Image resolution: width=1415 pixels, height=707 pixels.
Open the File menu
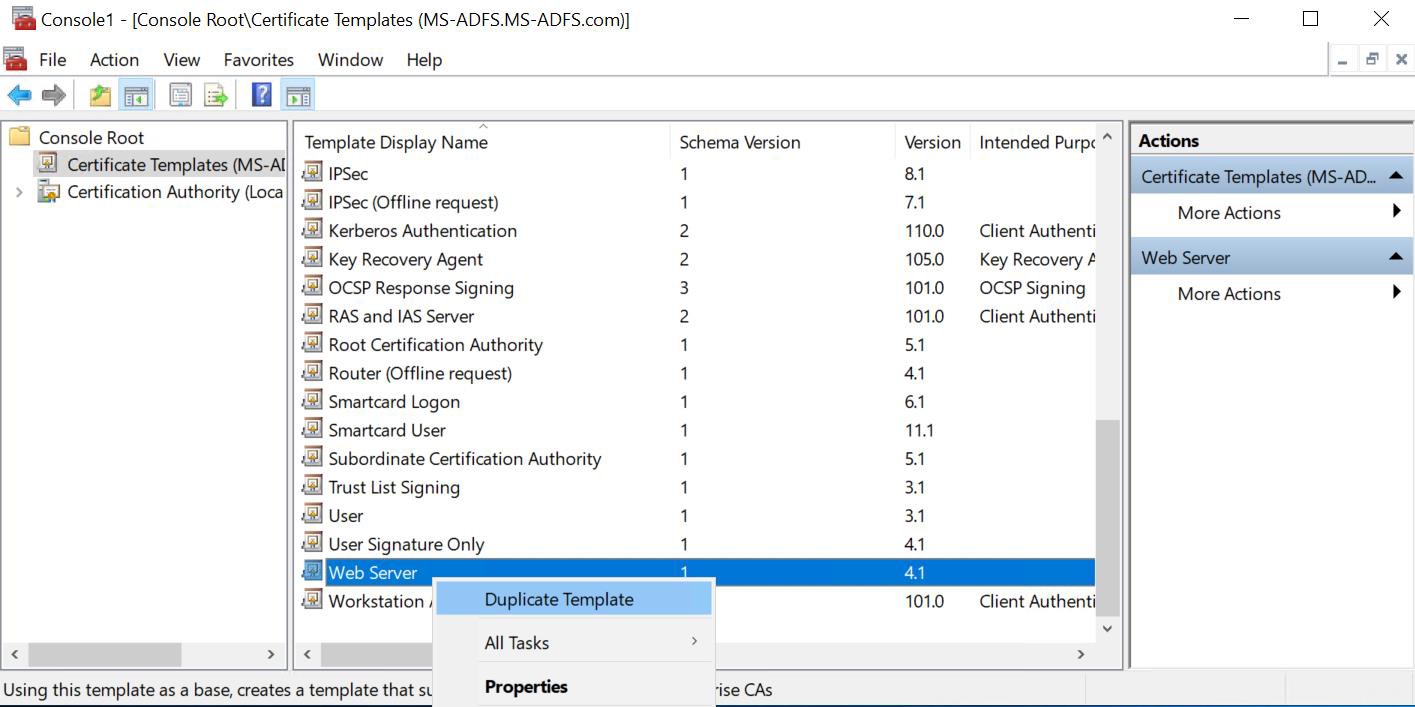click(x=53, y=60)
